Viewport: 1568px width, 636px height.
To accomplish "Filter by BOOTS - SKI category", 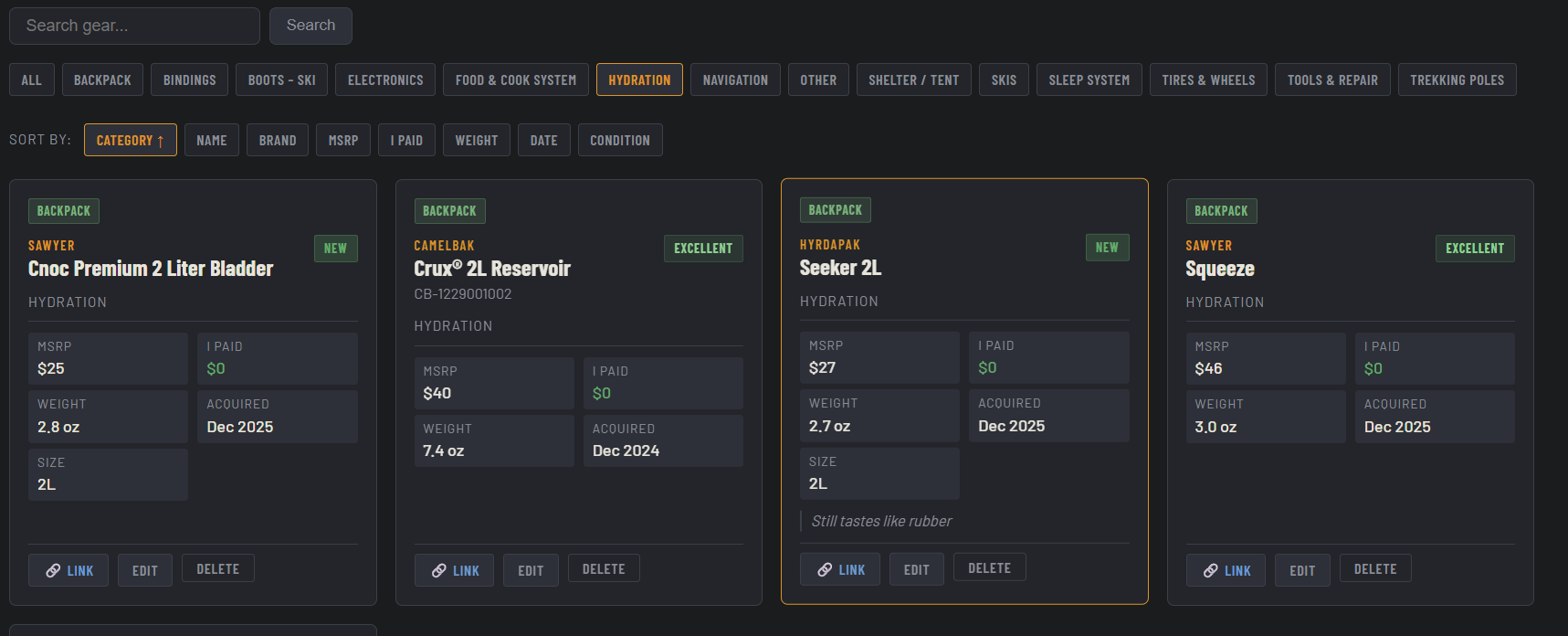I will tap(282, 79).
